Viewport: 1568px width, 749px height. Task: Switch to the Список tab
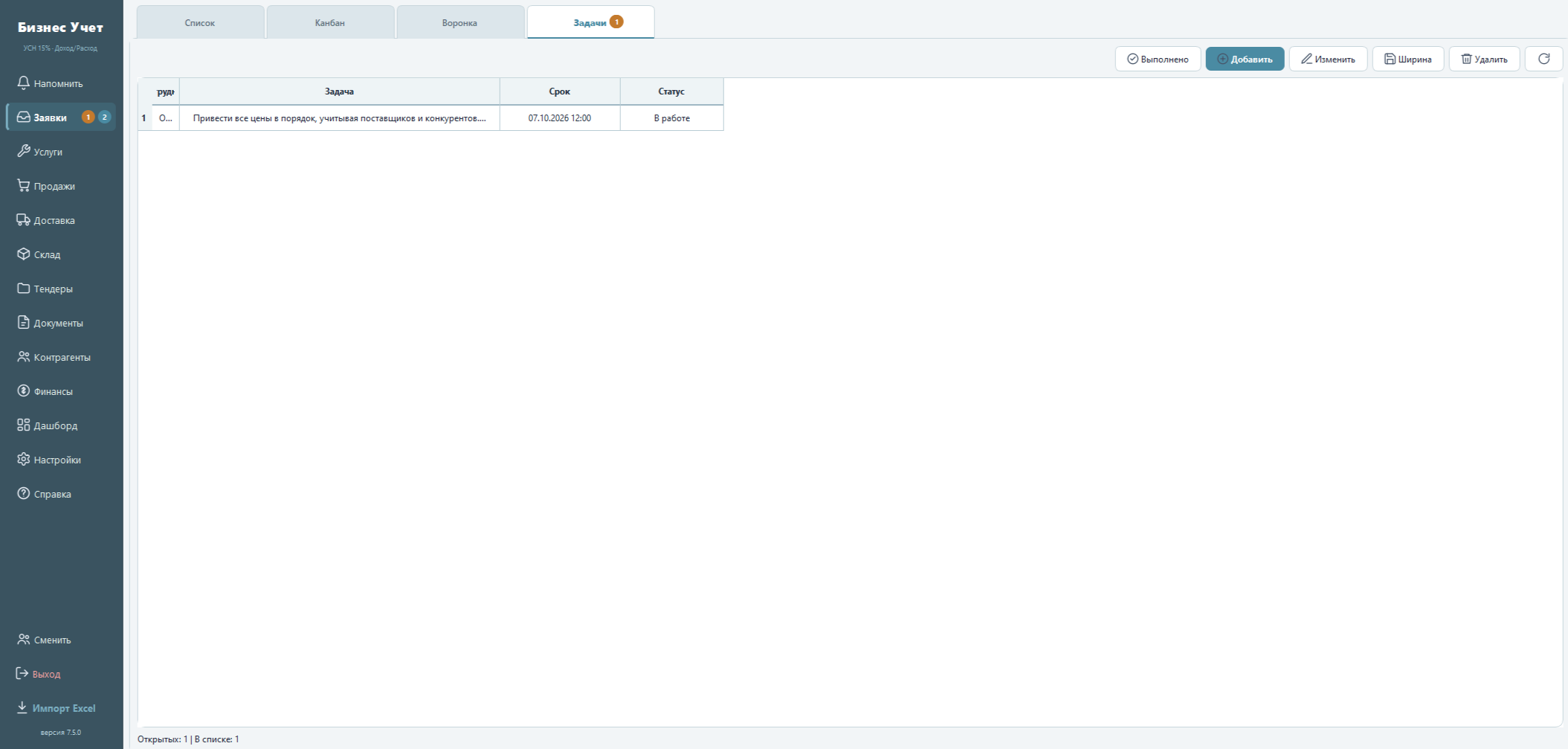[200, 22]
